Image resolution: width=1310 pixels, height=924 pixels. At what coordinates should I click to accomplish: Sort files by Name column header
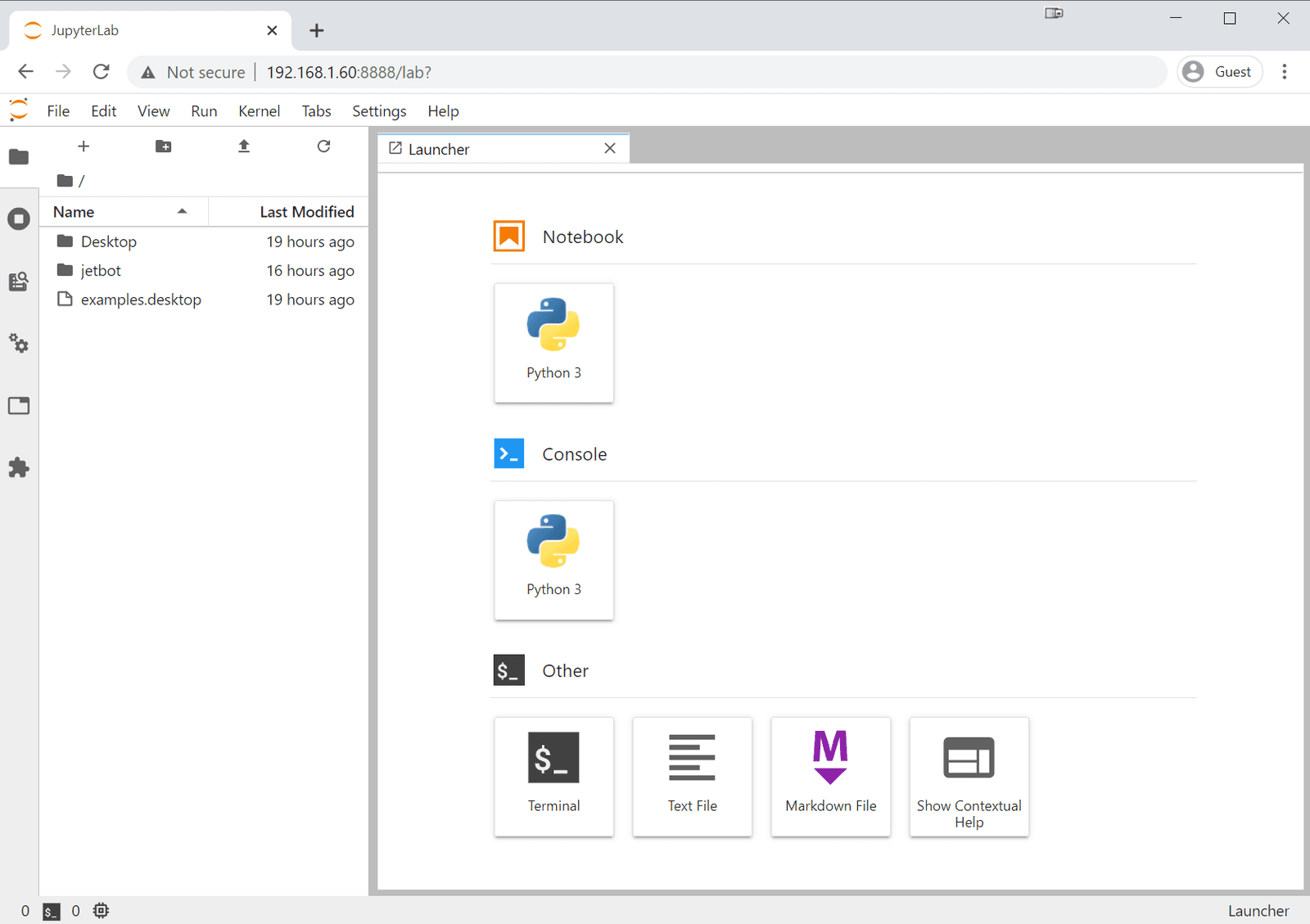[124, 212]
